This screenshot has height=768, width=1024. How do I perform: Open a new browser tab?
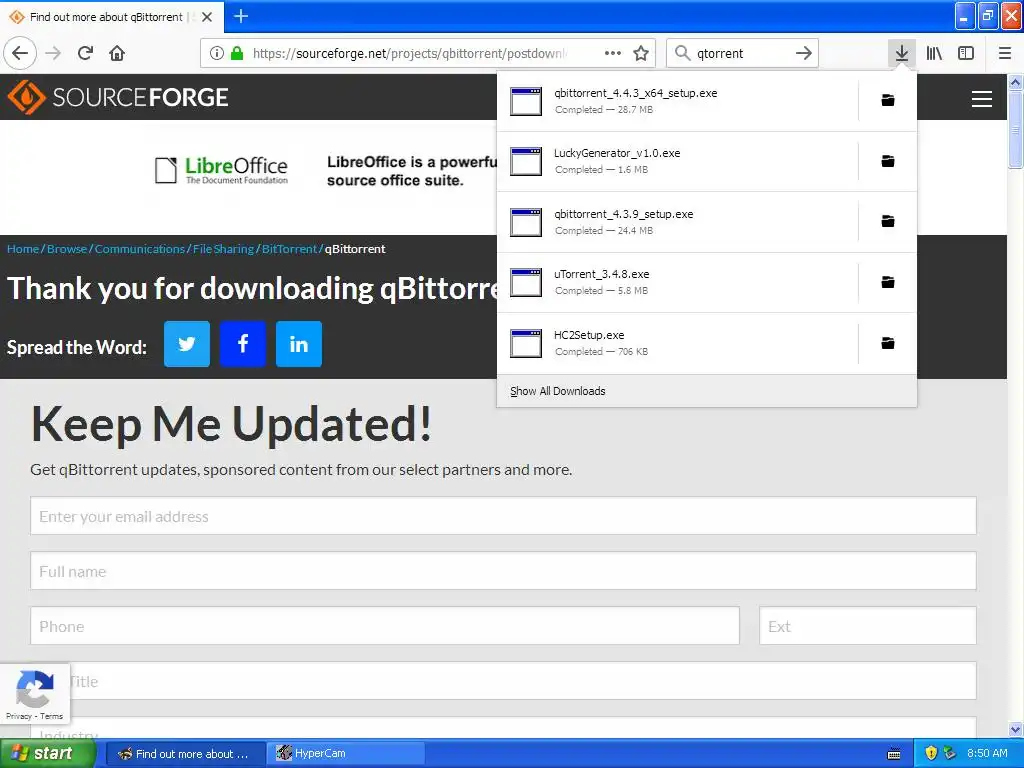[241, 16]
